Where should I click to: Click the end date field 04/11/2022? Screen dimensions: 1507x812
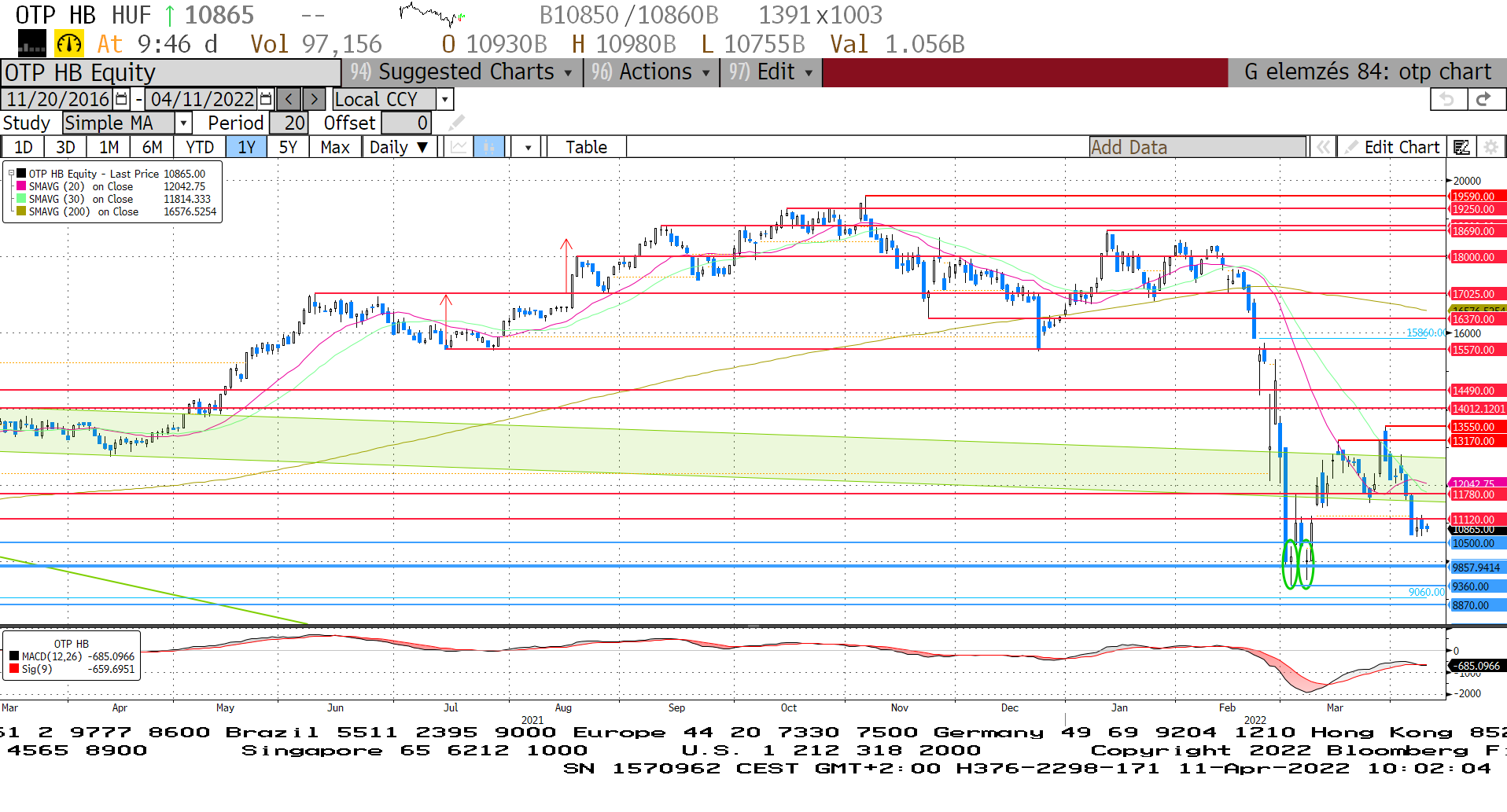[202, 99]
